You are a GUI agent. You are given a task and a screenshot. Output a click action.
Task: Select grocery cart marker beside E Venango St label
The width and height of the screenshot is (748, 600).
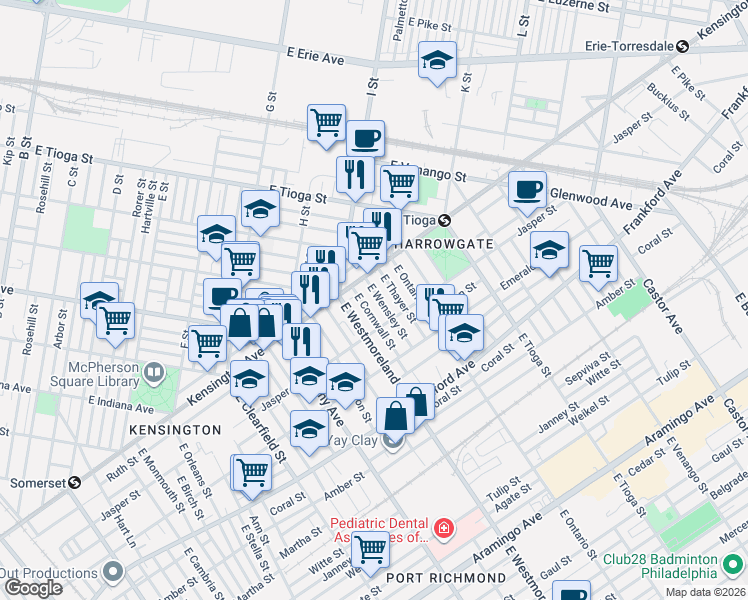(x=400, y=184)
